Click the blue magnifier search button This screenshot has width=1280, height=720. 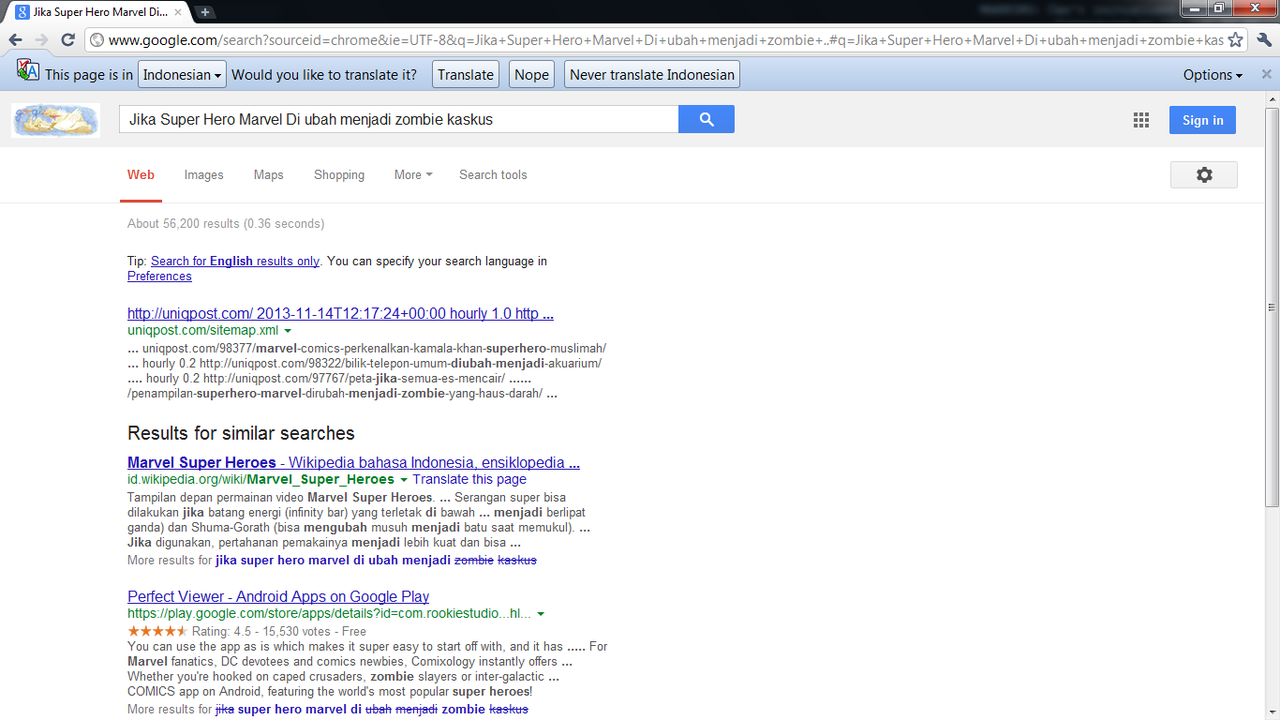pos(706,119)
